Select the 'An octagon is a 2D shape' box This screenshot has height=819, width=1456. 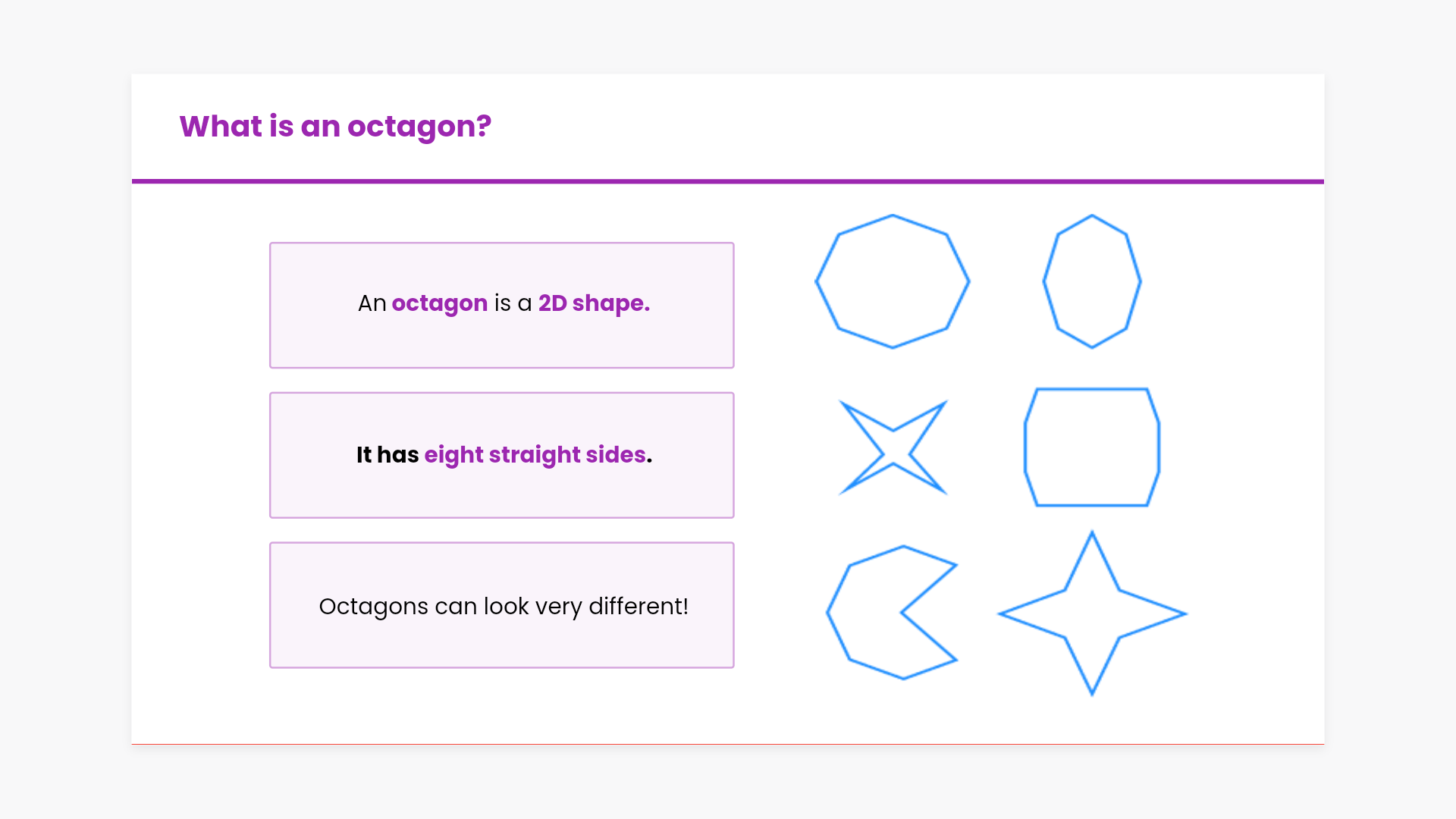pos(502,341)
